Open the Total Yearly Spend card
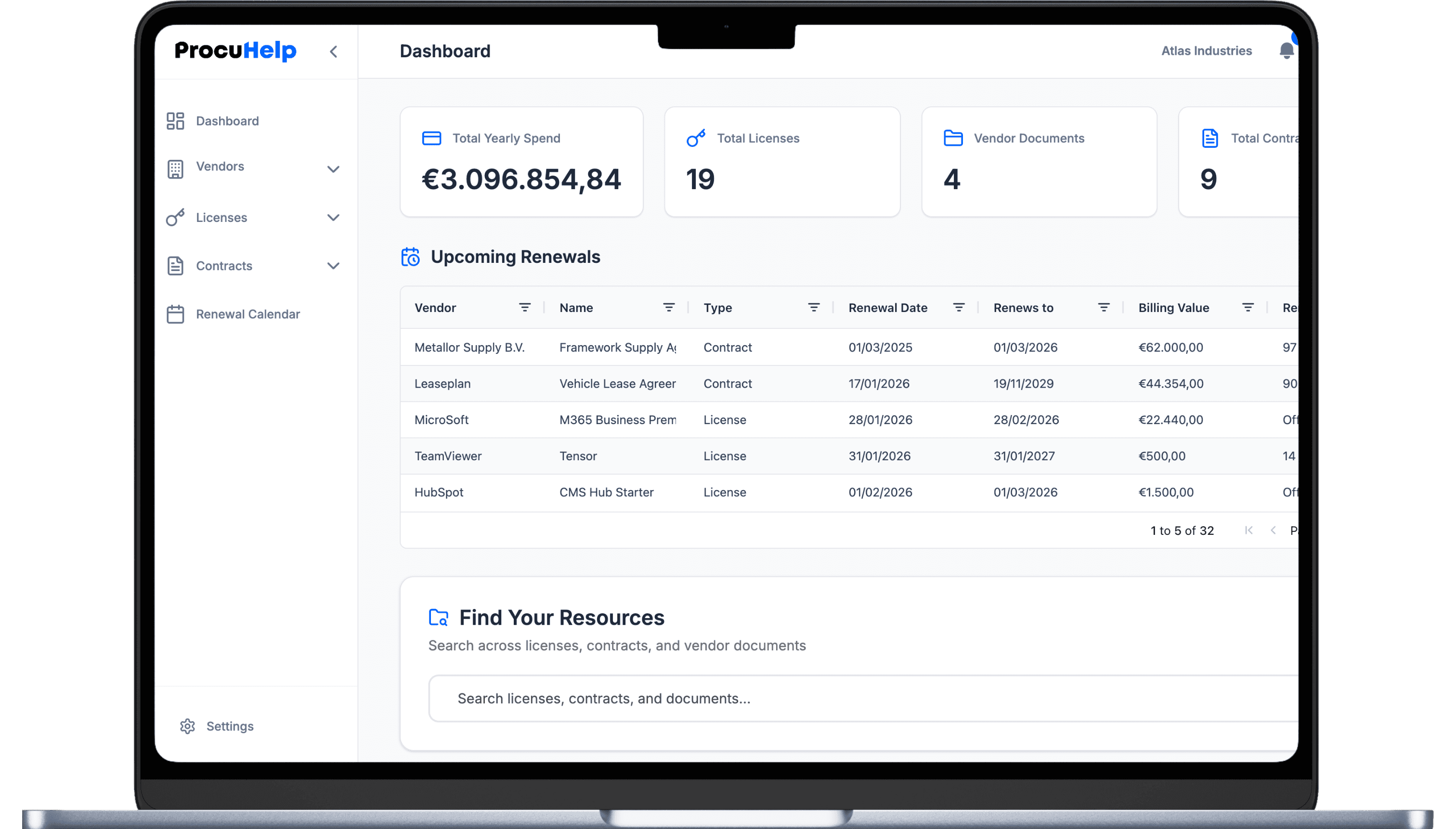The width and height of the screenshot is (1456, 829). (521, 162)
